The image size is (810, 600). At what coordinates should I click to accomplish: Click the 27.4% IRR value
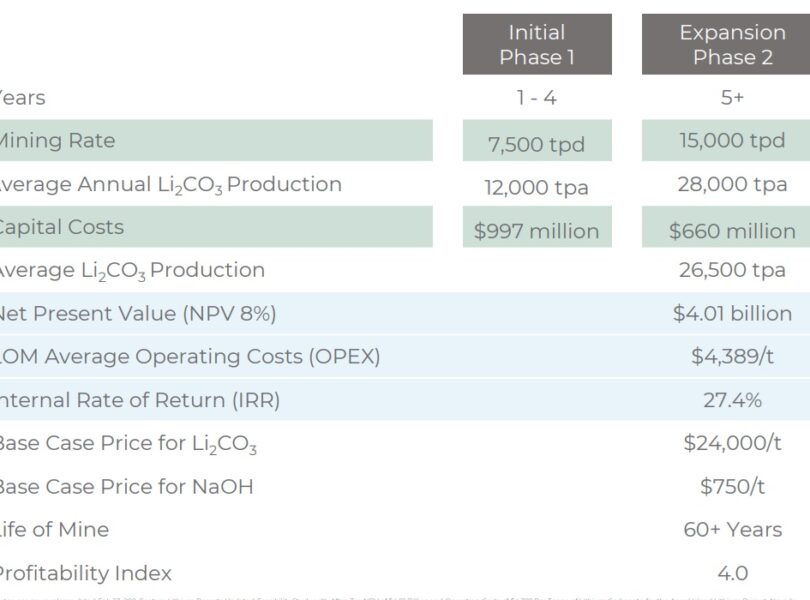pos(732,400)
